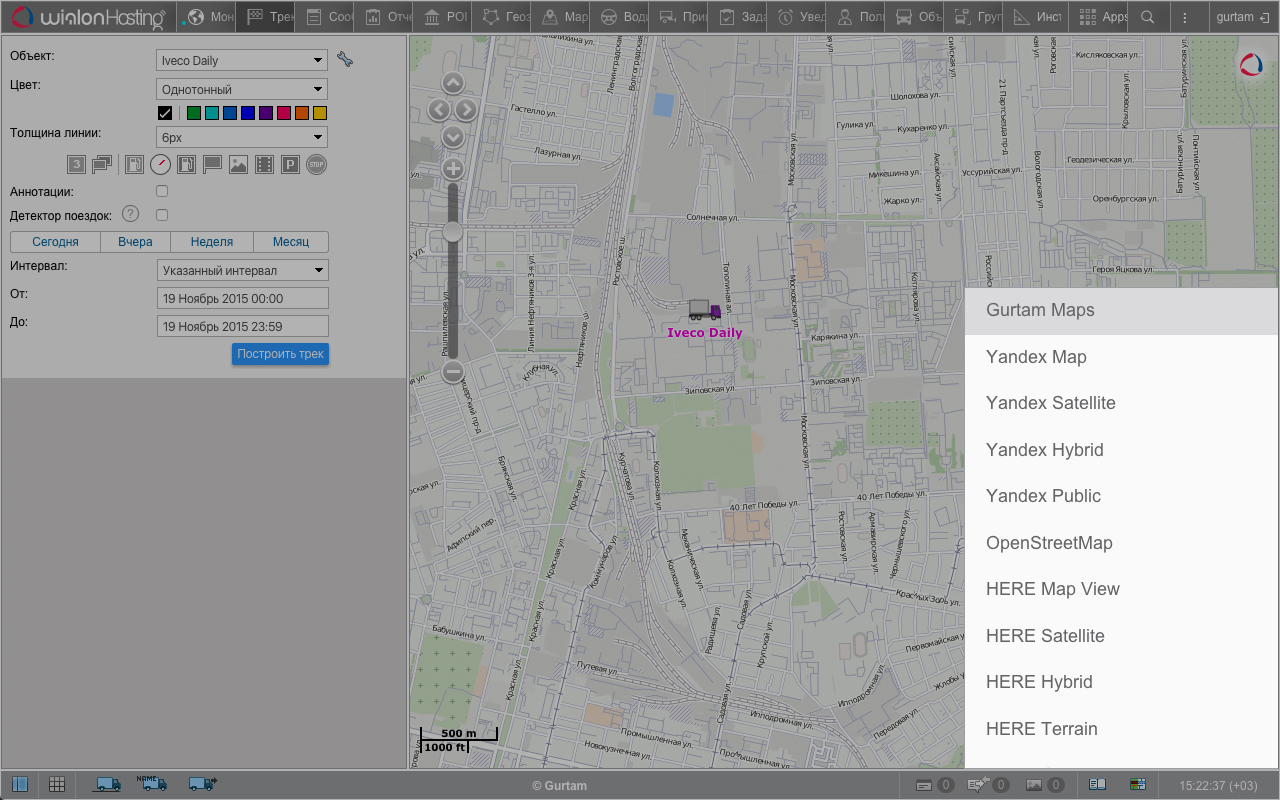Open Apps tab in top bar
This screenshot has width=1280, height=800.
point(1098,17)
